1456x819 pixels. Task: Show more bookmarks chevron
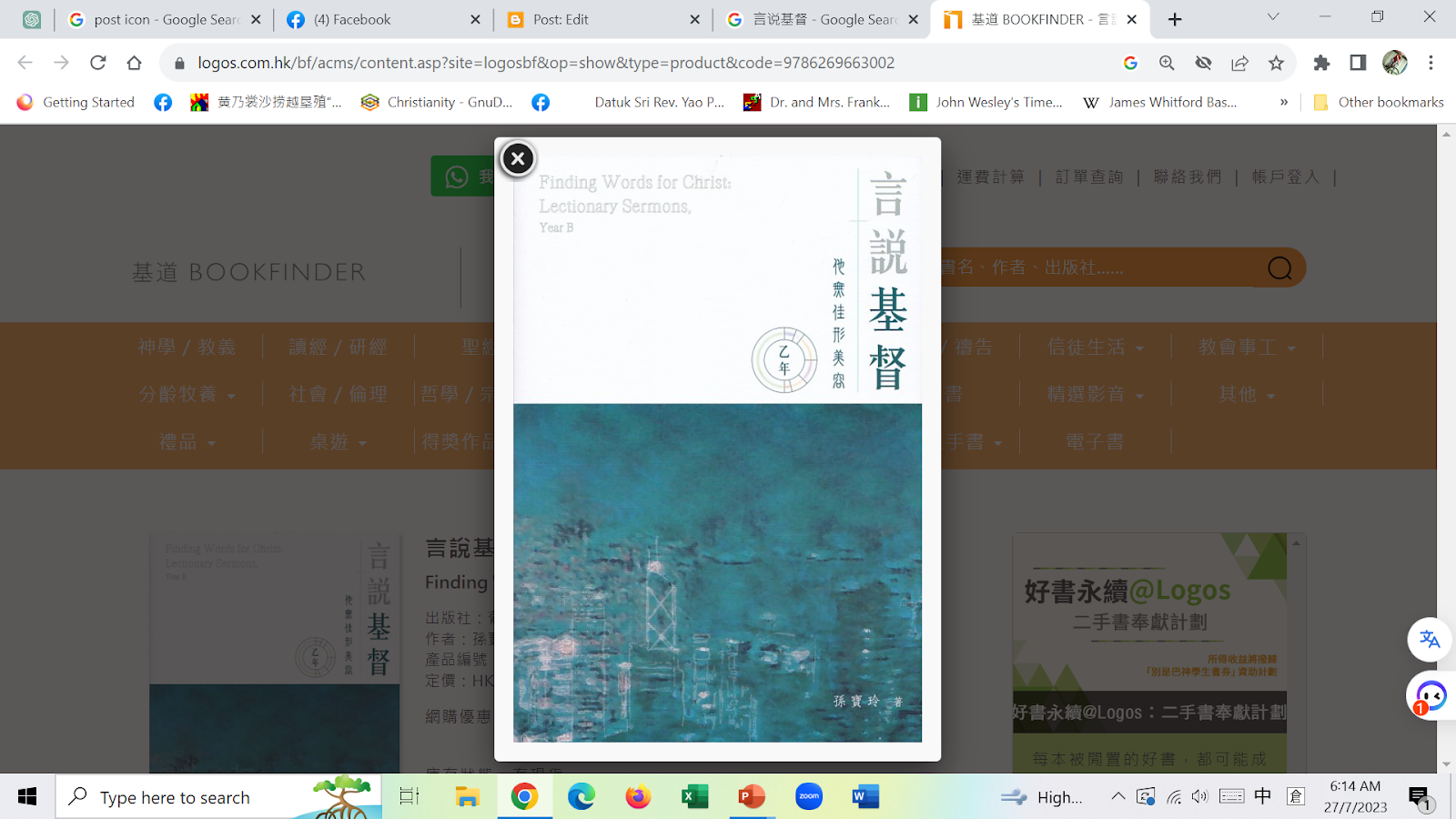(x=1284, y=102)
